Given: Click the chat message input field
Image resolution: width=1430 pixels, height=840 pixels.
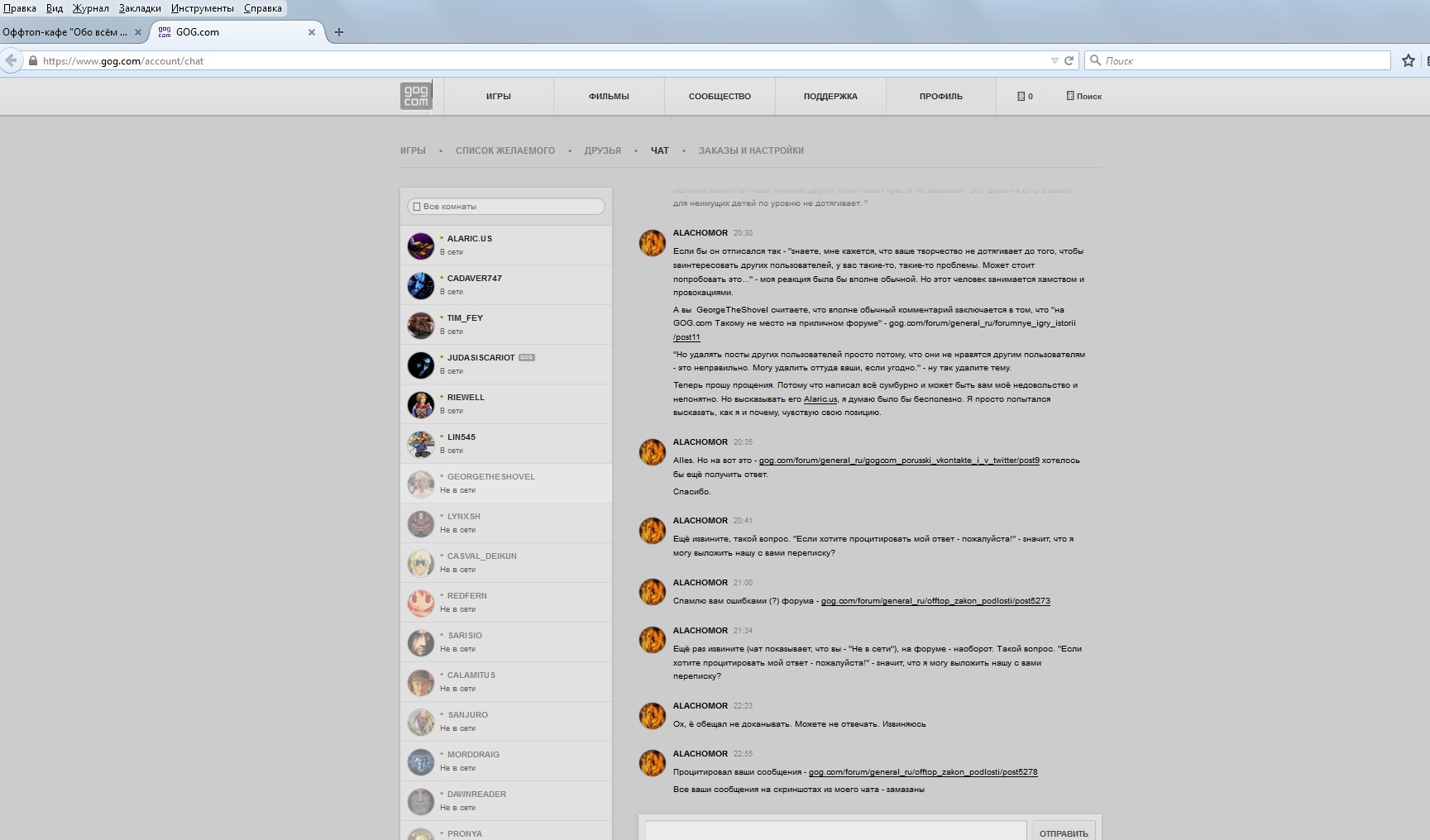Looking at the screenshot, I should pyautogui.click(x=835, y=831).
